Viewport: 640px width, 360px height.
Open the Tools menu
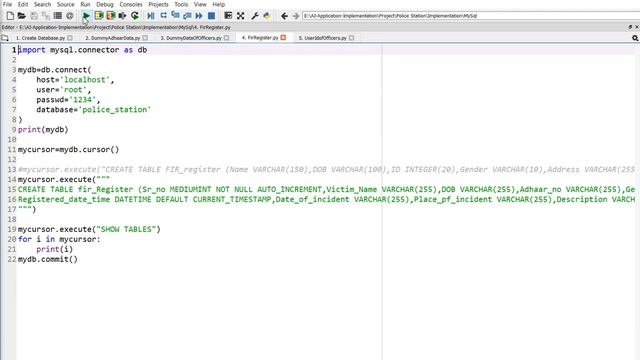[x=181, y=4]
